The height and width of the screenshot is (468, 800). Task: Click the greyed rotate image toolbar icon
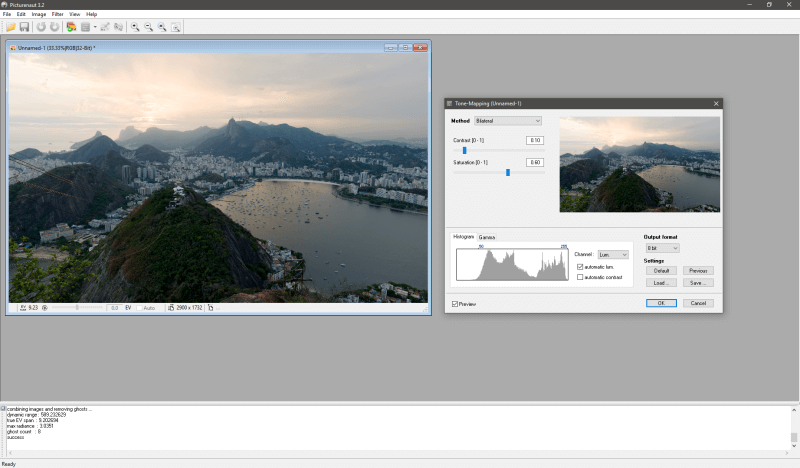tap(118, 27)
